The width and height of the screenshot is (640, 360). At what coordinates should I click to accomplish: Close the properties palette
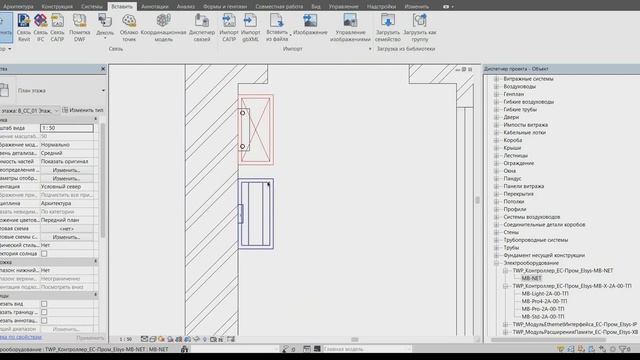(x=103, y=69)
